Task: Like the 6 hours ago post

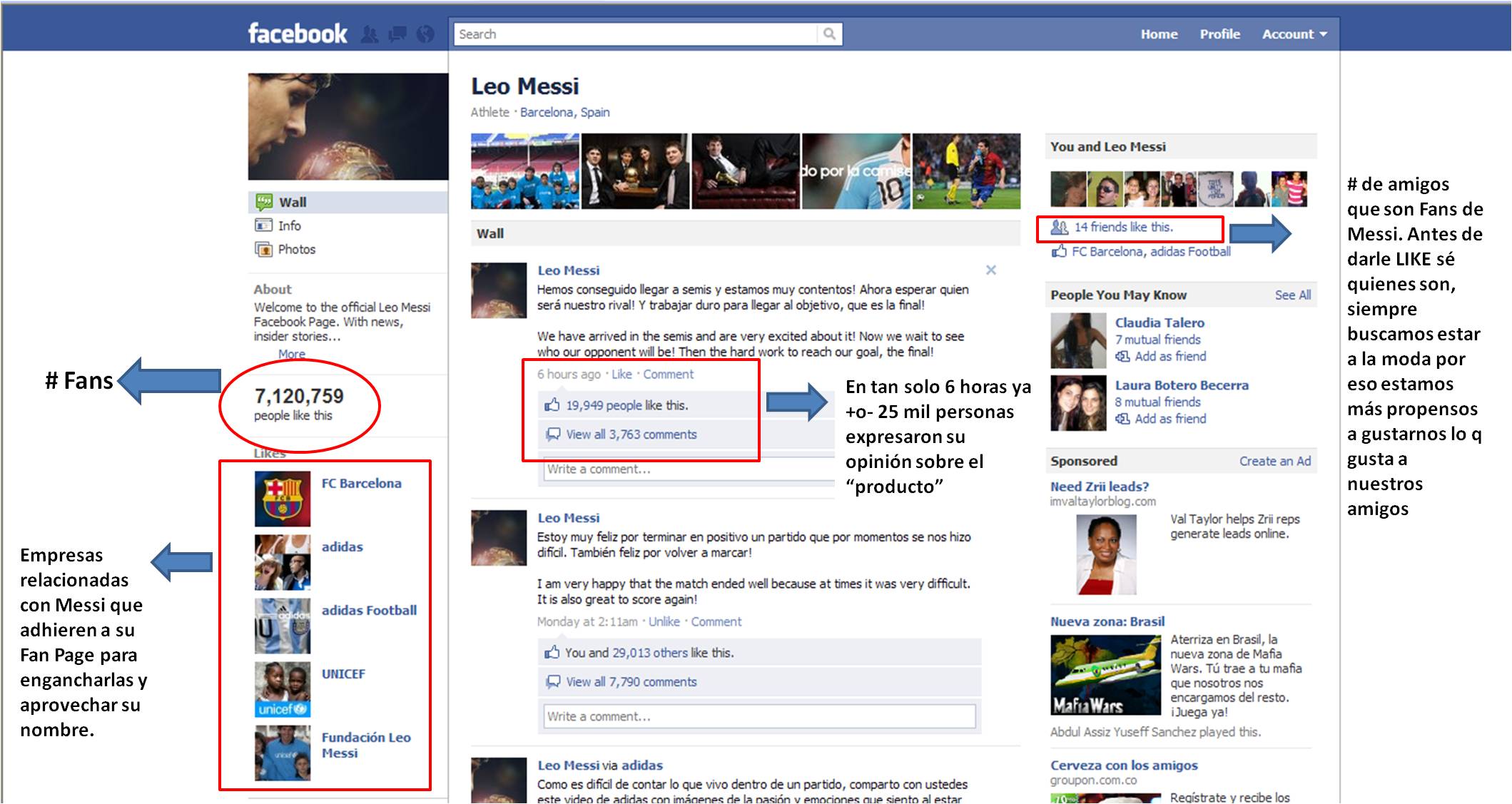Action: pos(621,375)
